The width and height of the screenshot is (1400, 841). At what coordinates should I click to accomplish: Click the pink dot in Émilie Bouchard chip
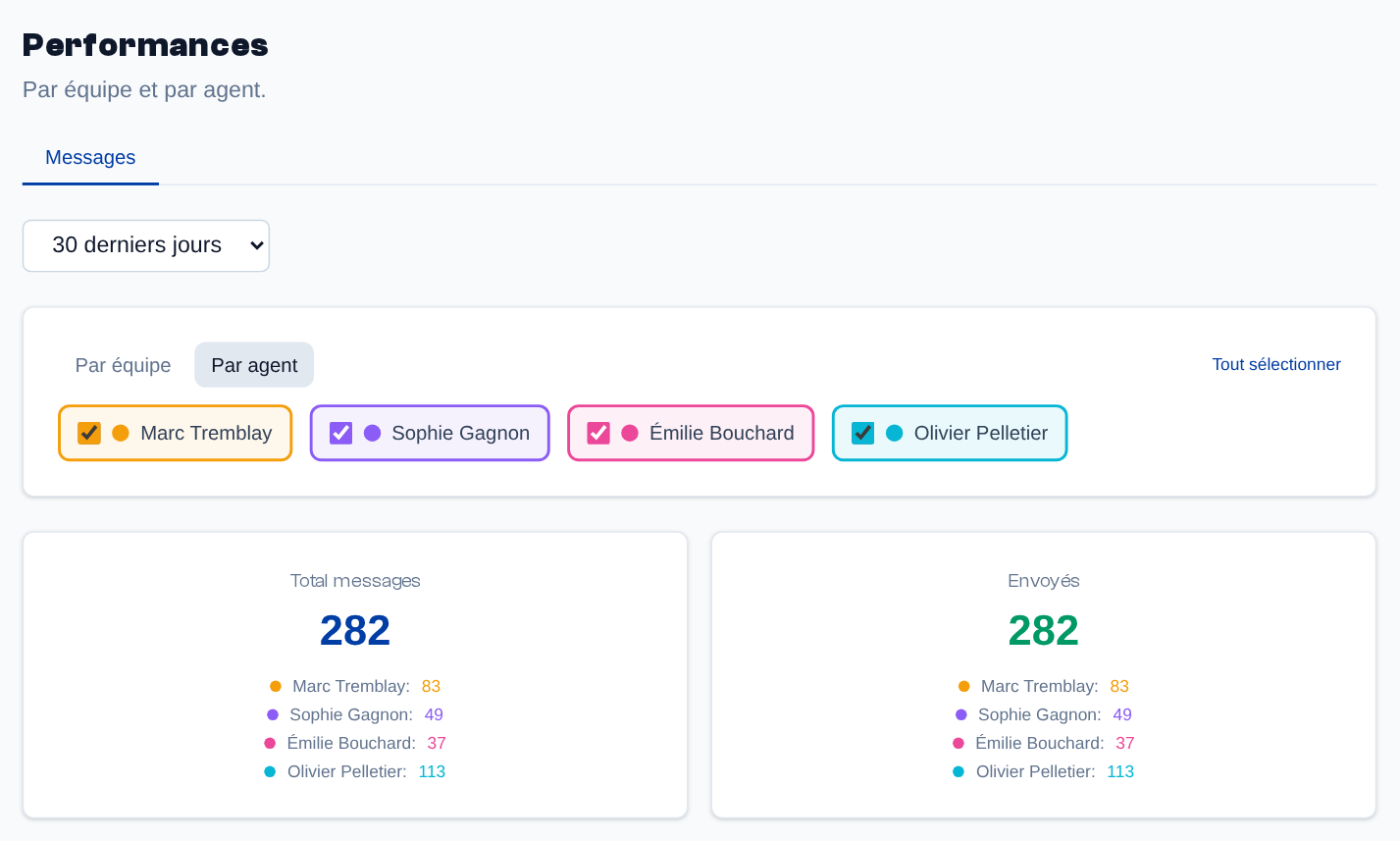pyautogui.click(x=630, y=433)
